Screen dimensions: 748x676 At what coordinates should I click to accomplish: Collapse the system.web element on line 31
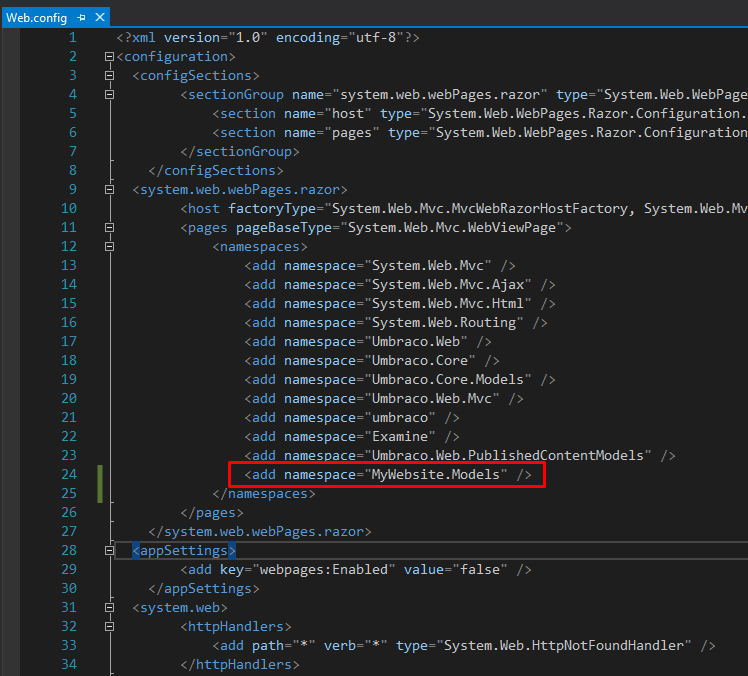pos(109,607)
